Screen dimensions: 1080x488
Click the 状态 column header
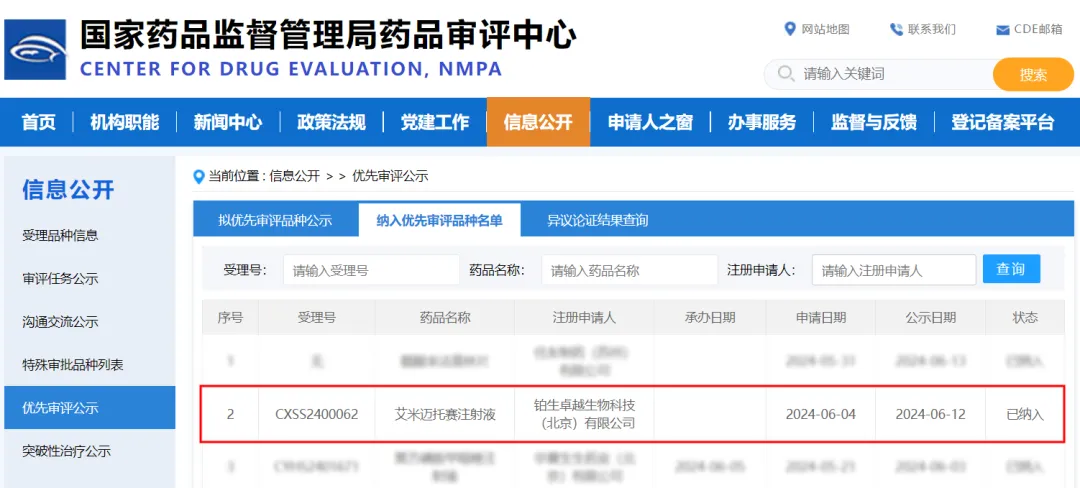tap(1025, 317)
